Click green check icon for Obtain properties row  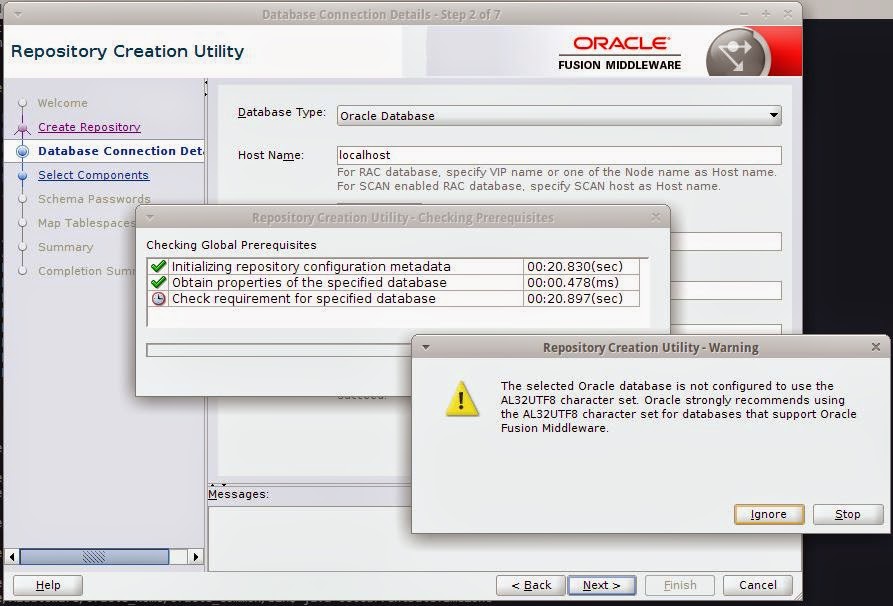[x=158, y=282]
